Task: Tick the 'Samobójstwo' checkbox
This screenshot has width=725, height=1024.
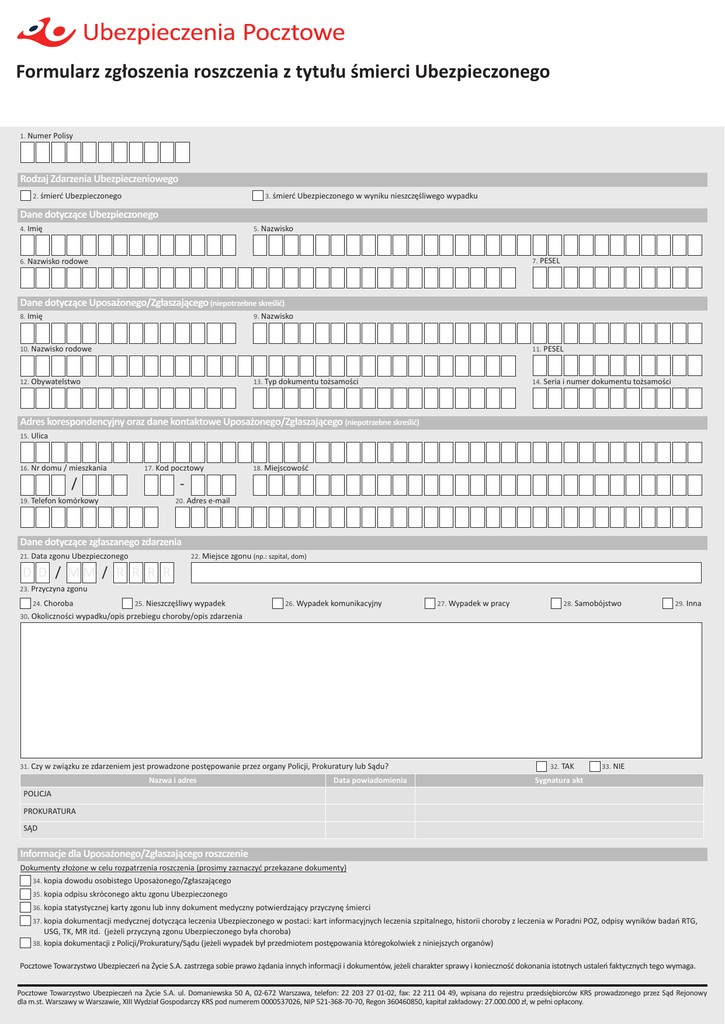Action: coord(556,604)
